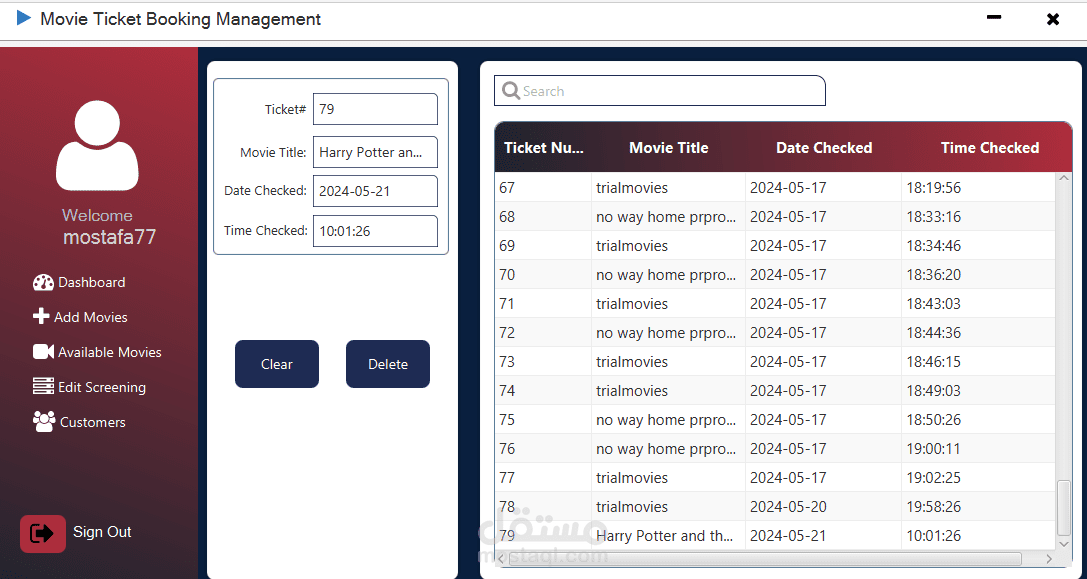
Task: Focus the Ticket# field
Action: pos(375,109)
